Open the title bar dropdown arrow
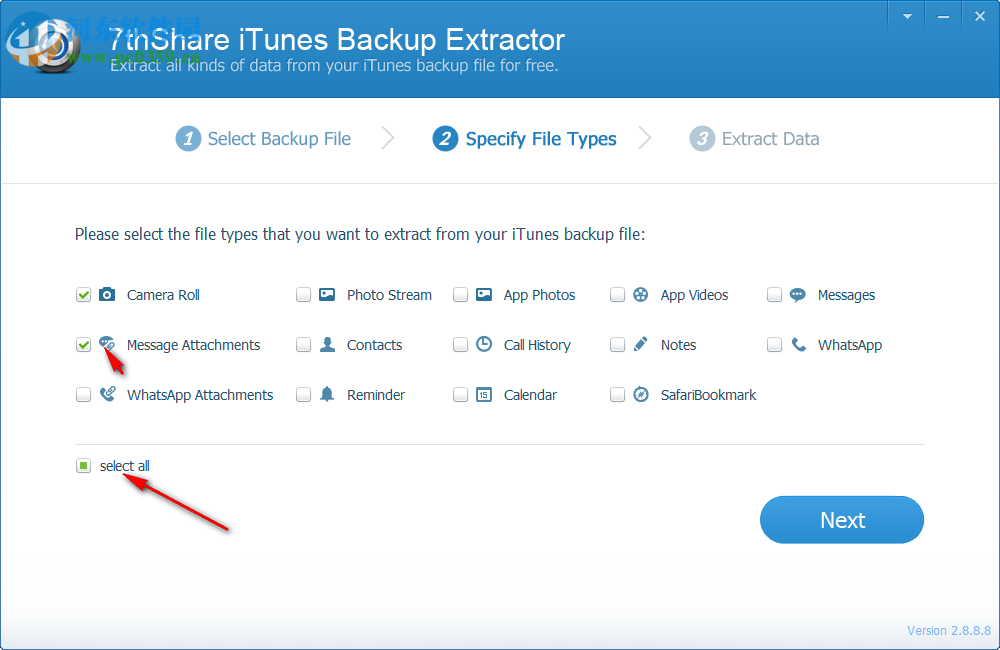The image size is (1000, 650). coord(906,15)
